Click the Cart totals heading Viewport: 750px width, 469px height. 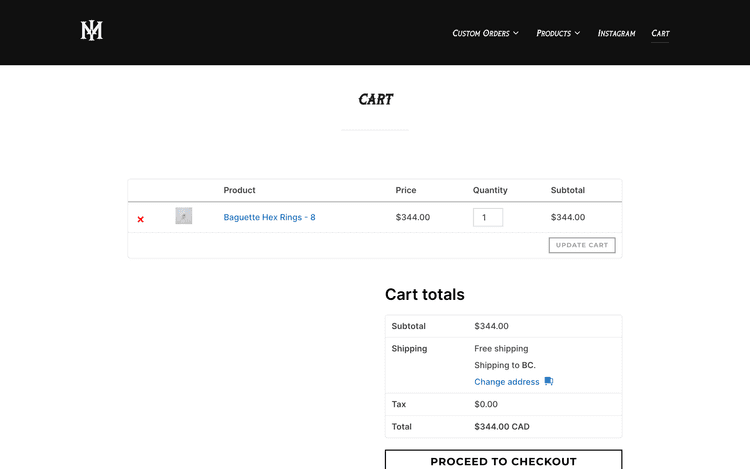(x=424, y=294)
